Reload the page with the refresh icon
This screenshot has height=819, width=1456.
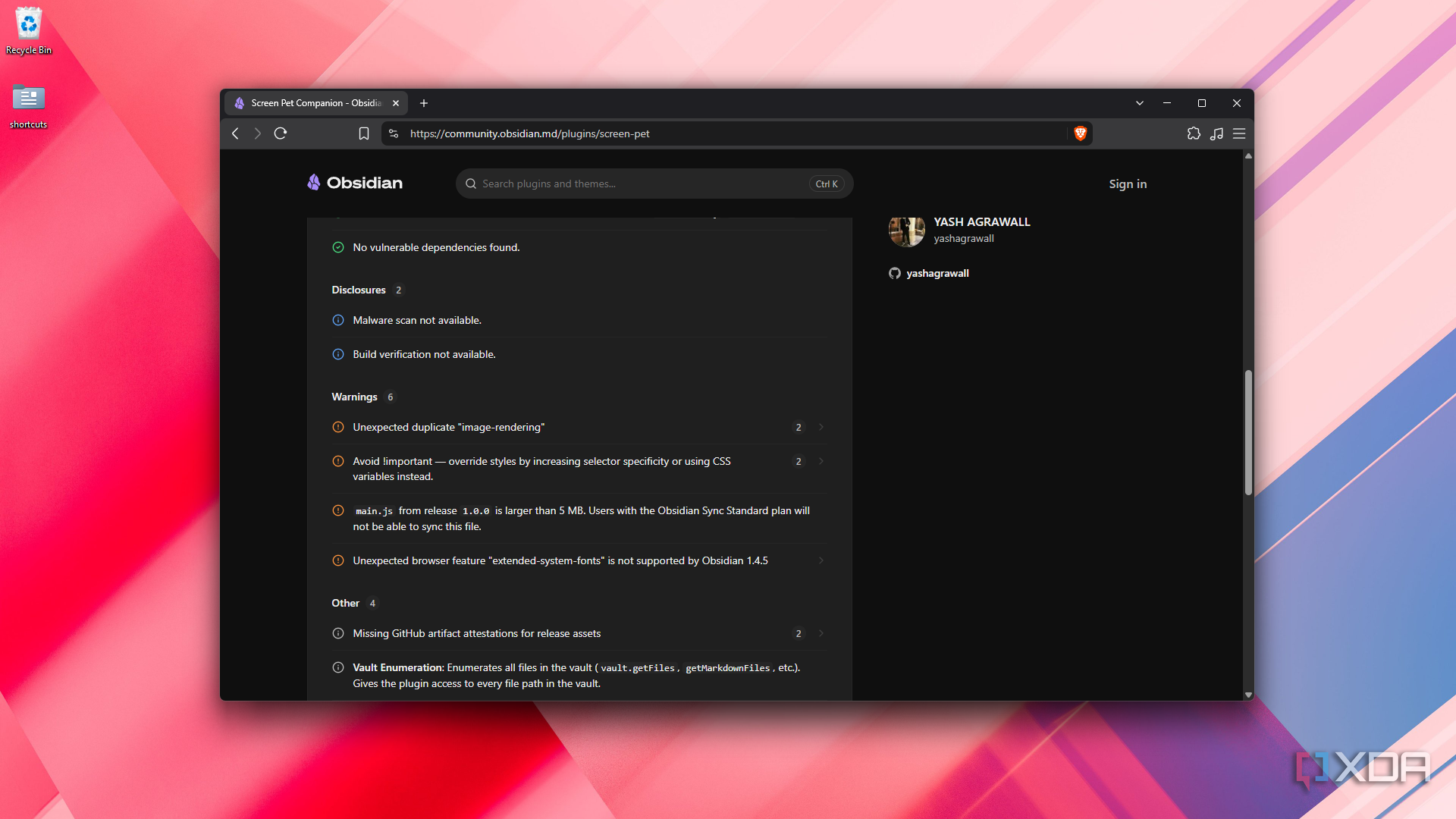(x=281, y=133)
